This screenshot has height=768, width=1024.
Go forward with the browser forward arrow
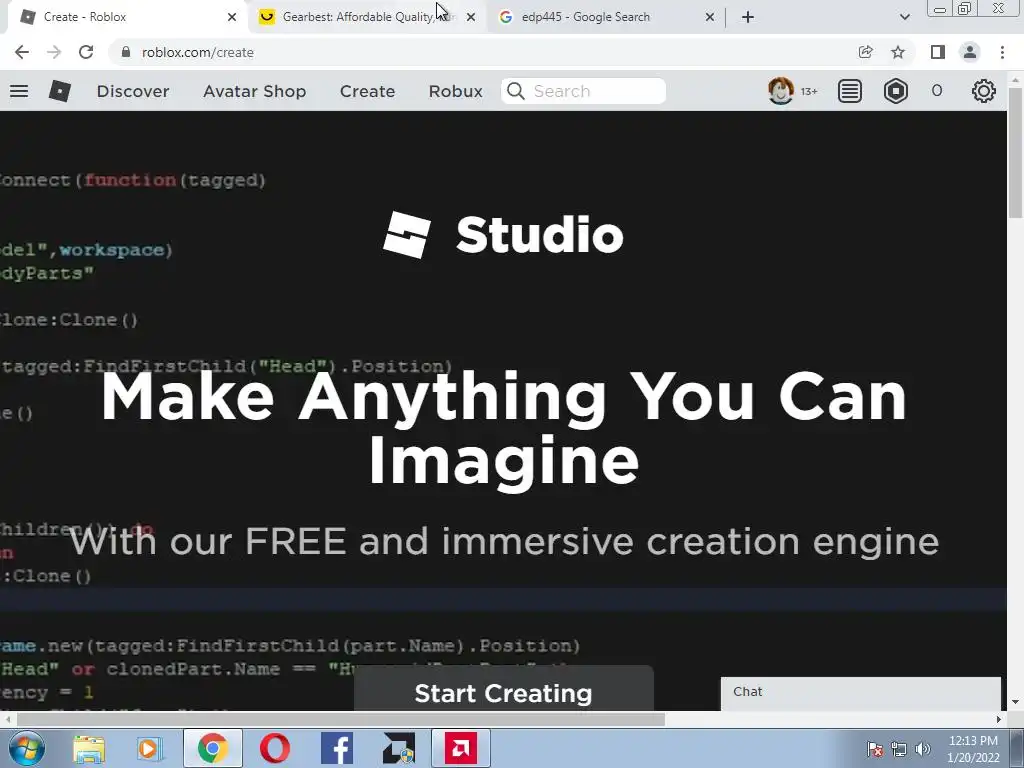pos(54,52)
